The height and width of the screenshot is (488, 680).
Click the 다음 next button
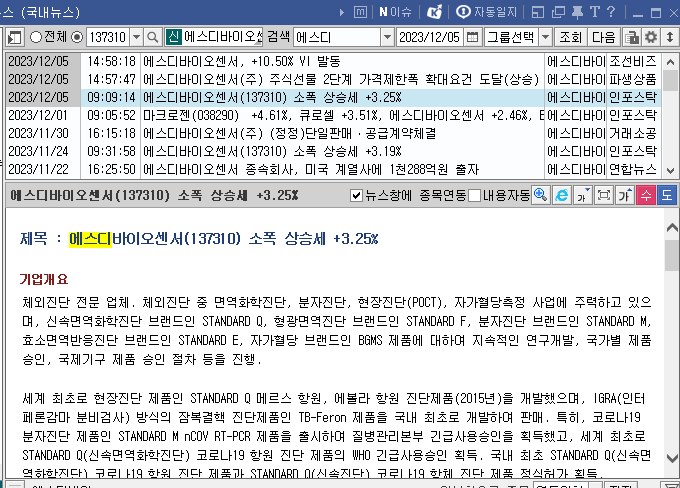(604, 37)
